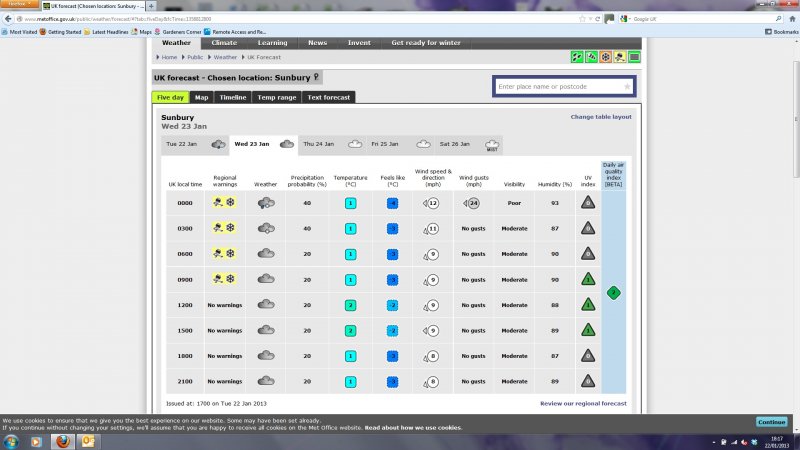Image resolution: width=800 pixels, height=450 pixels.
Task: Click the Continue button on the cookie notice
Action: click(771, 422)
